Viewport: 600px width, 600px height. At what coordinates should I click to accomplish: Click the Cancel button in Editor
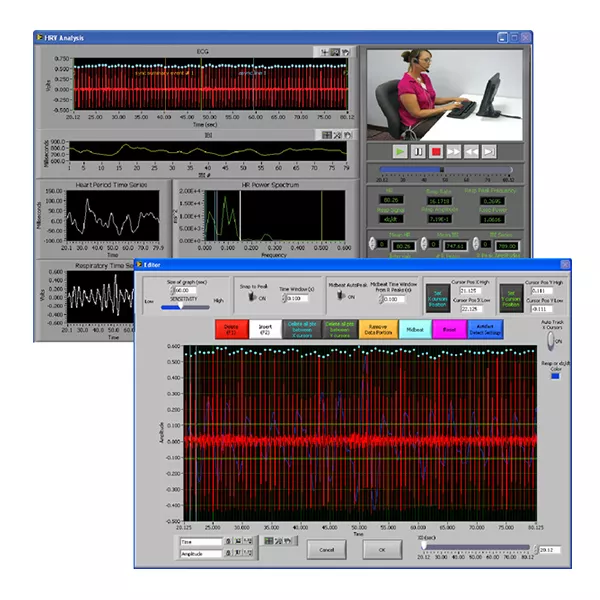pyautogui.click(x=327, y=550)
